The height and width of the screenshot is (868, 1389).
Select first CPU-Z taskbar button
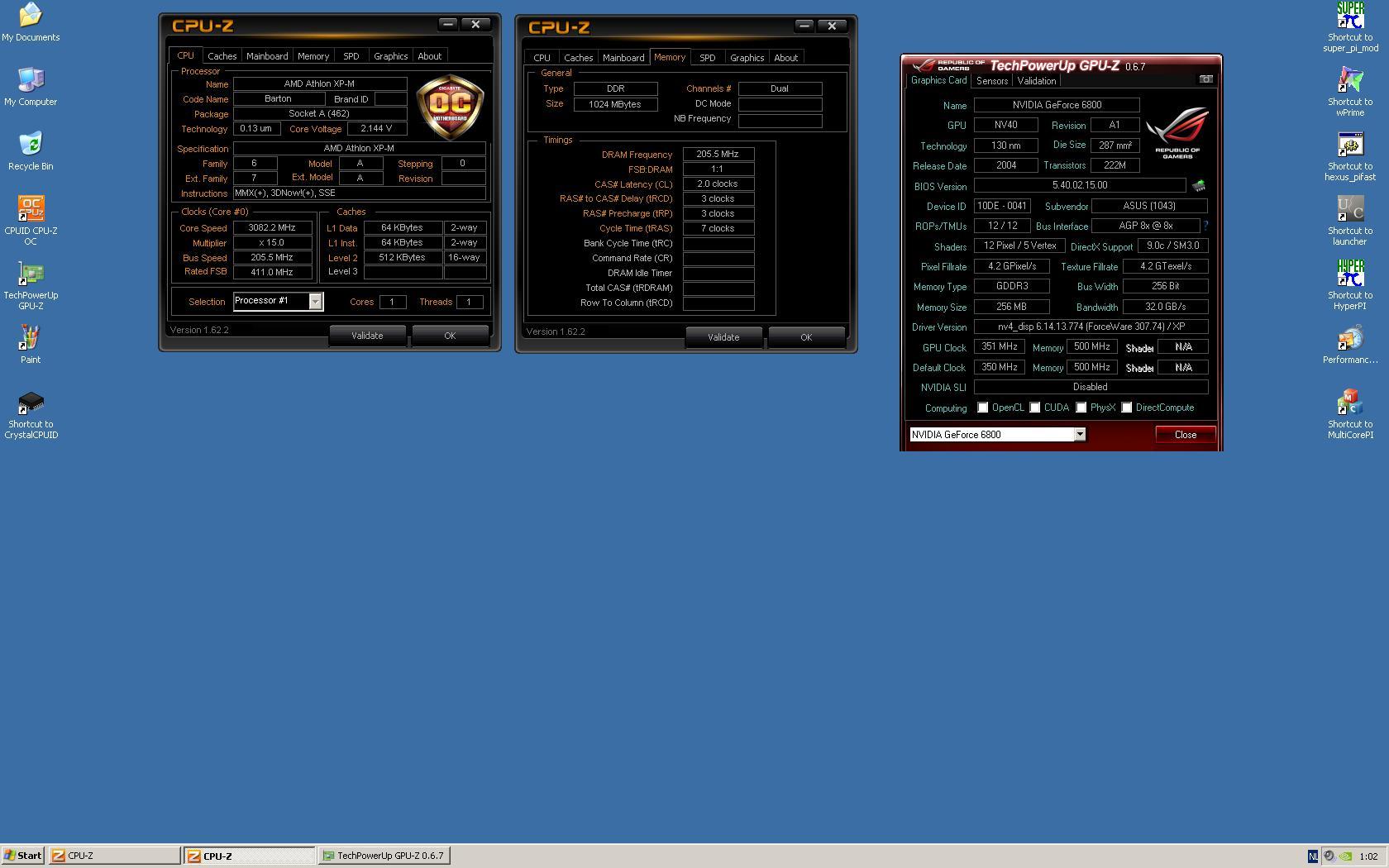tap(114, 856)
